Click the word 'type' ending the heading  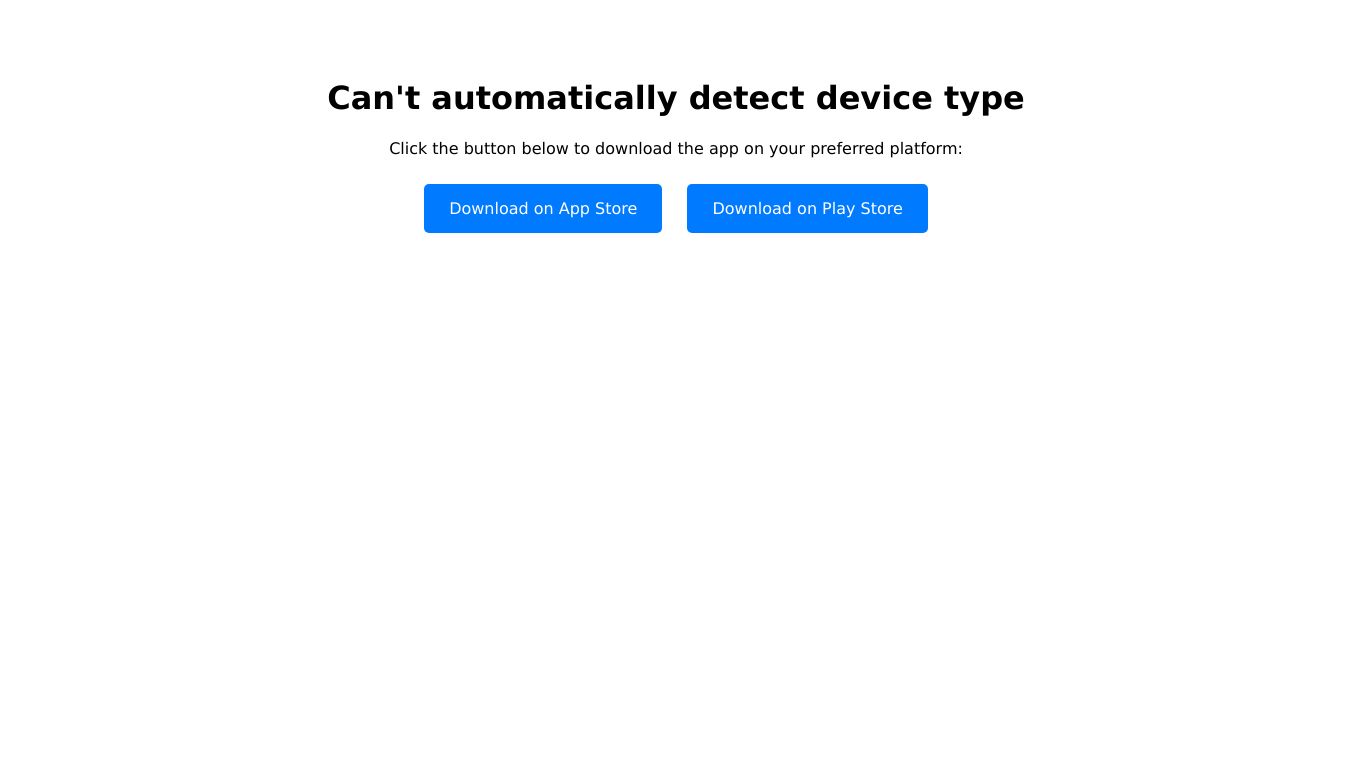984,100
